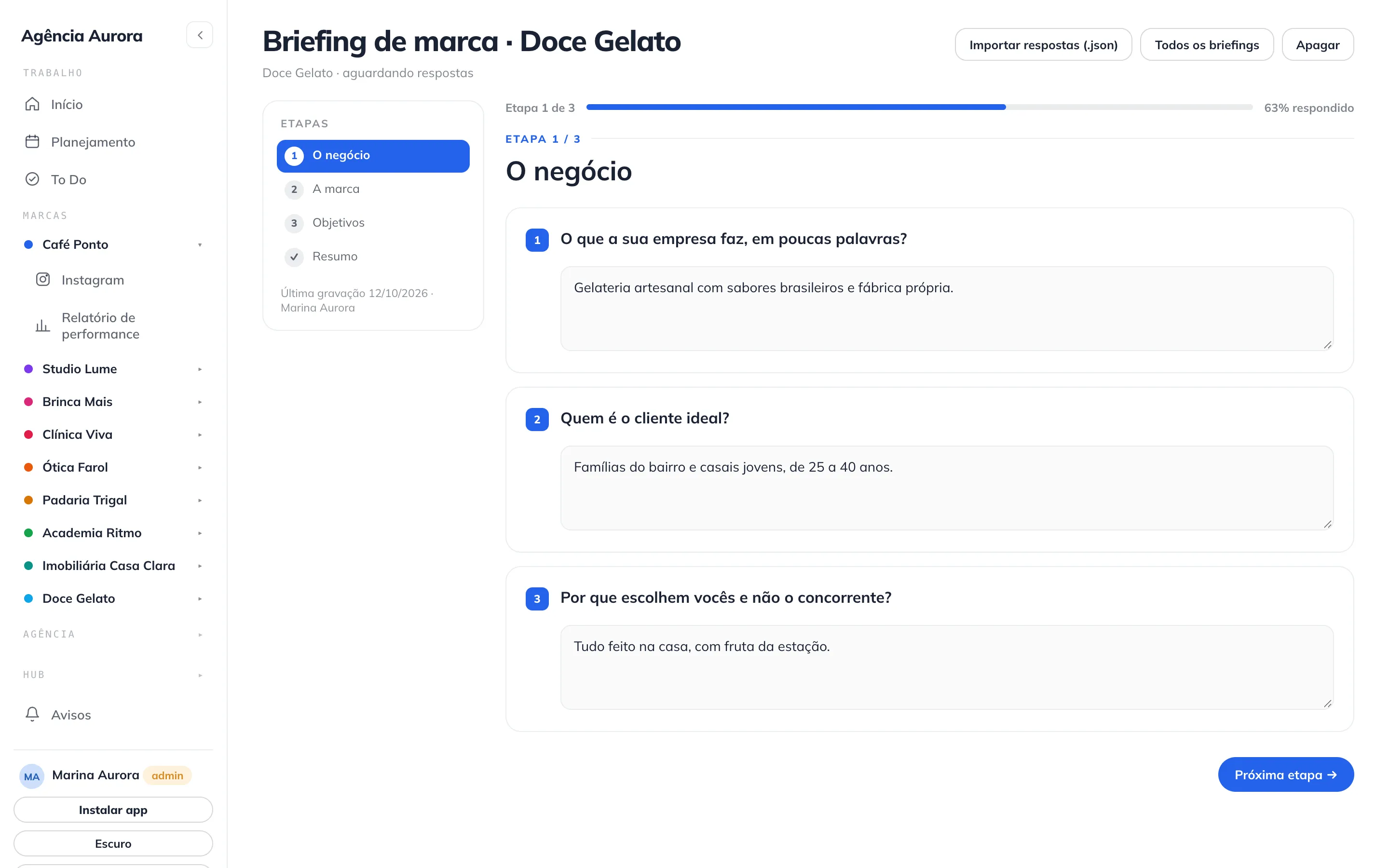This screenshot has width=1389, height=868.
Task: Click the Academia Ritmo green color dot
Action: (28, 533)
